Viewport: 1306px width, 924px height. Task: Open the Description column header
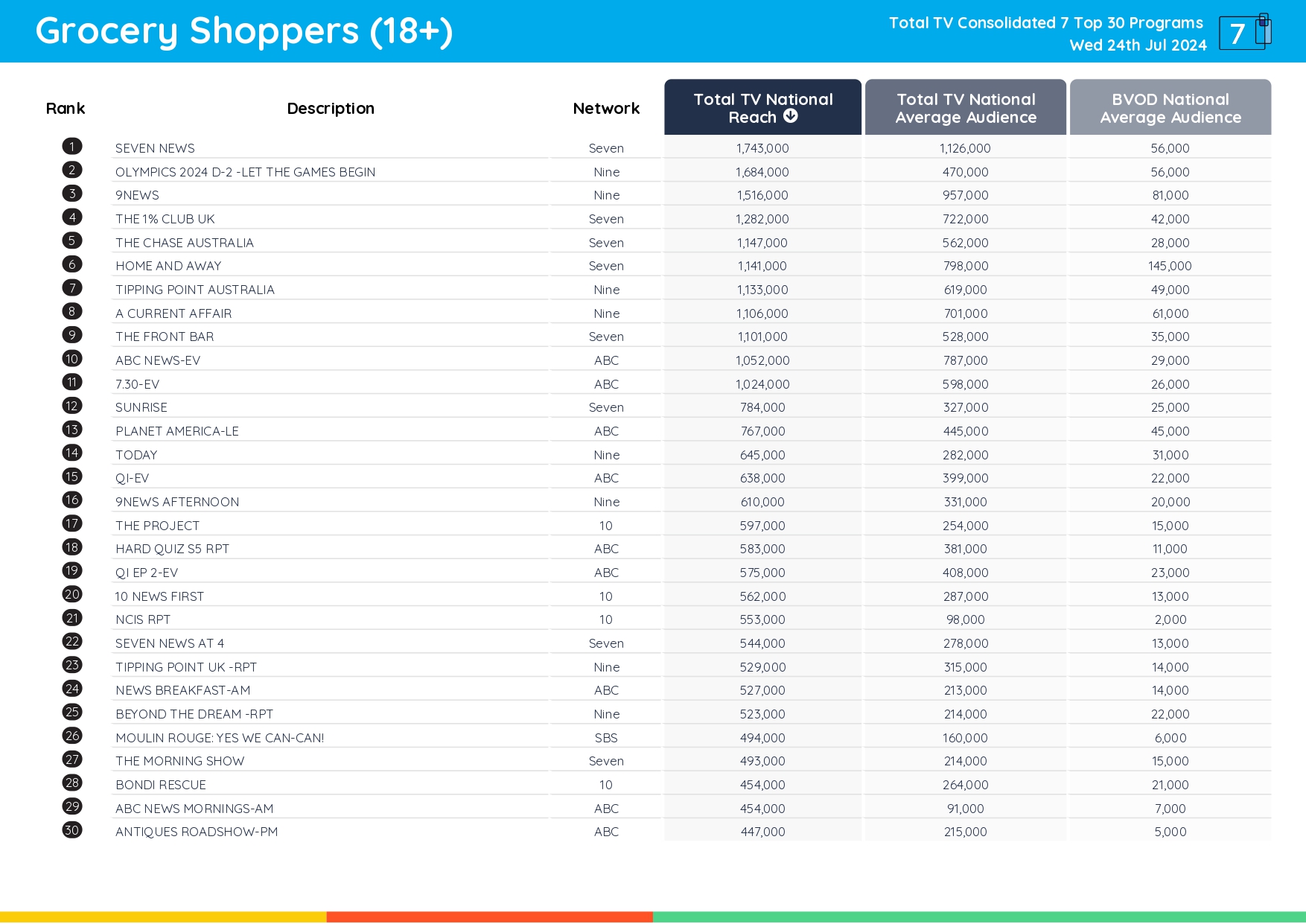[x=331, y=108]
